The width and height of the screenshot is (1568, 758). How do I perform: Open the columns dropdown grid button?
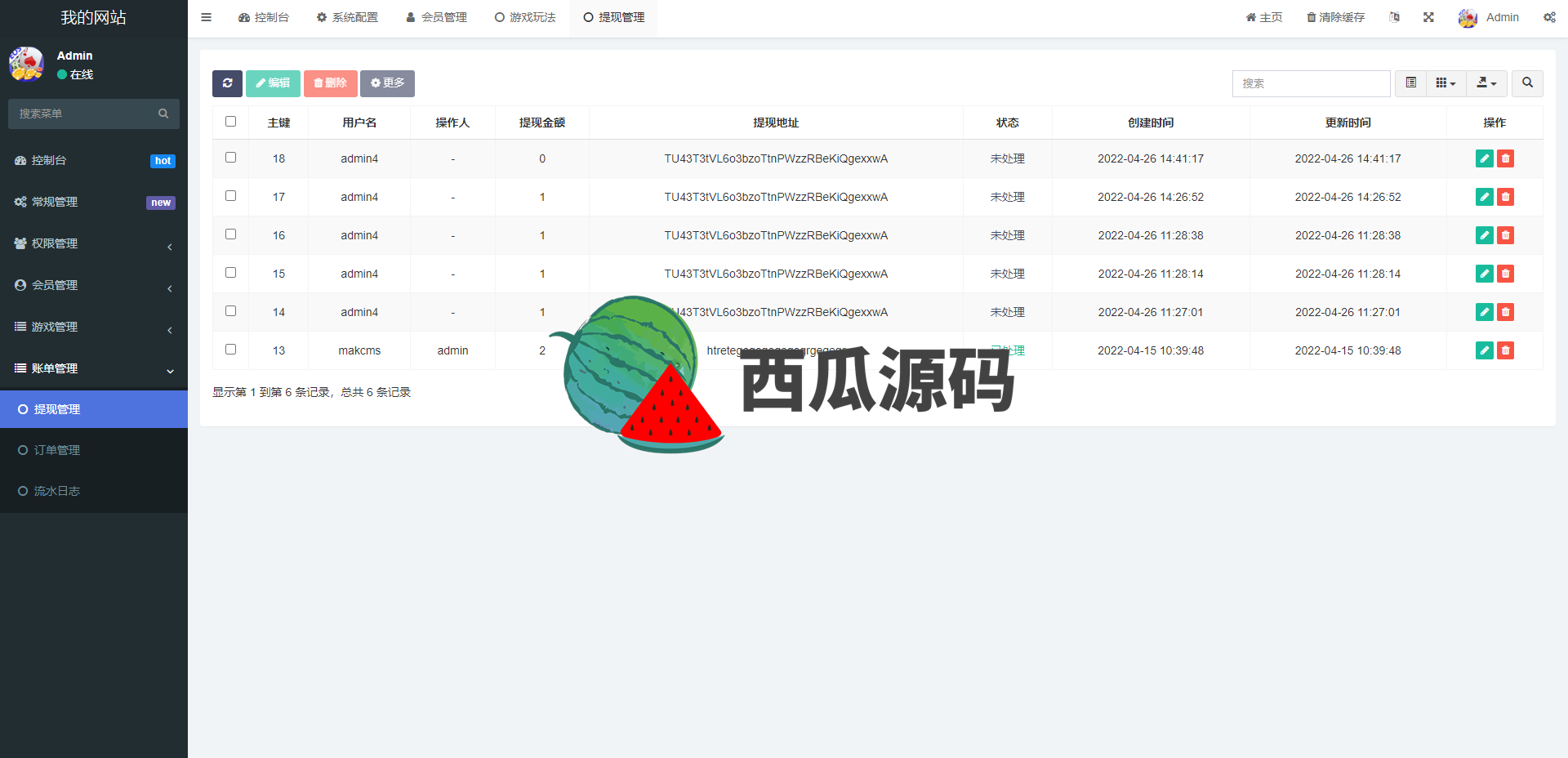coord(1446,83)
